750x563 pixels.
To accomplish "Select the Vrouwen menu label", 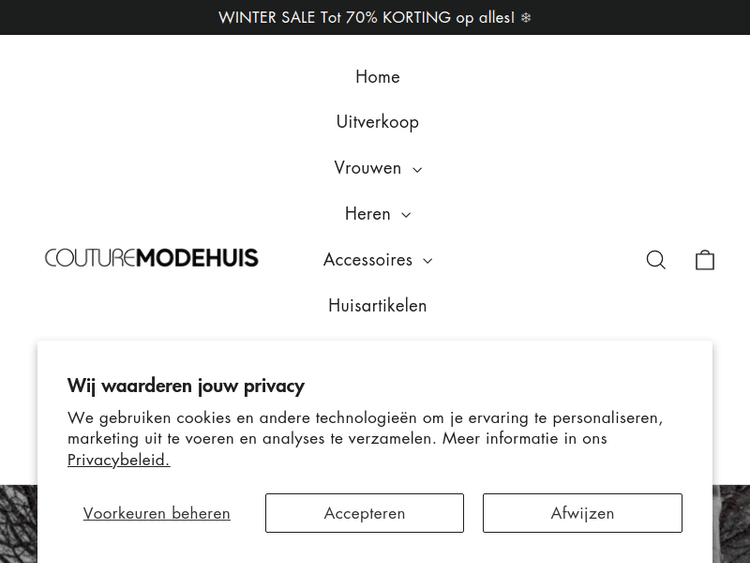I will (x=367, y=168).
